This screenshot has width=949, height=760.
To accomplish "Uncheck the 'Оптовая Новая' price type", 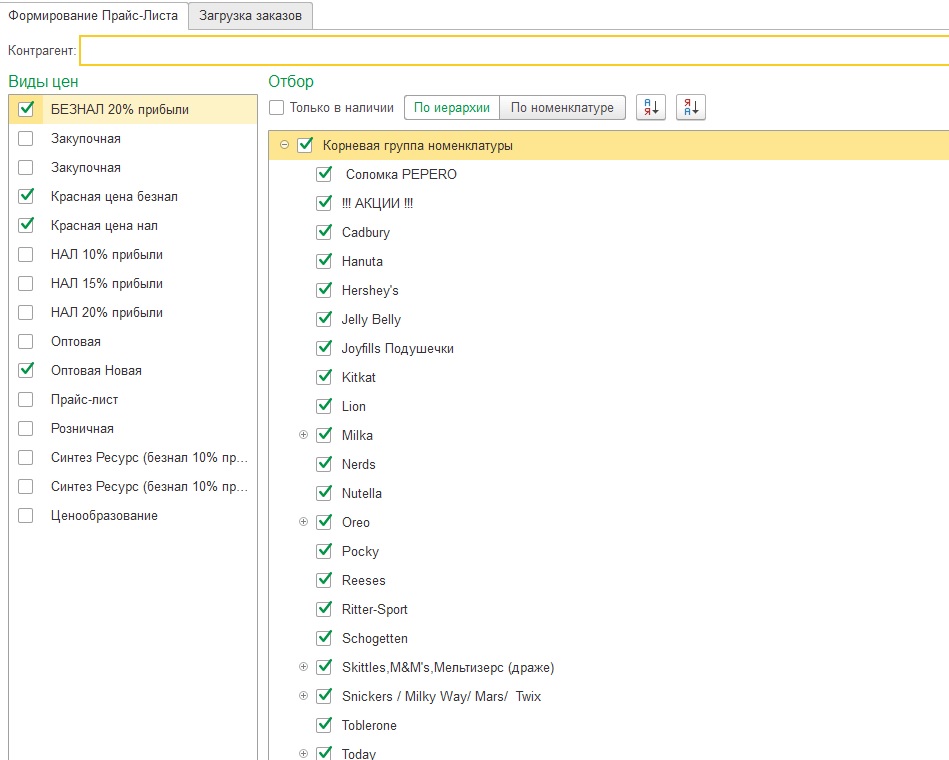I will (26, 370).
